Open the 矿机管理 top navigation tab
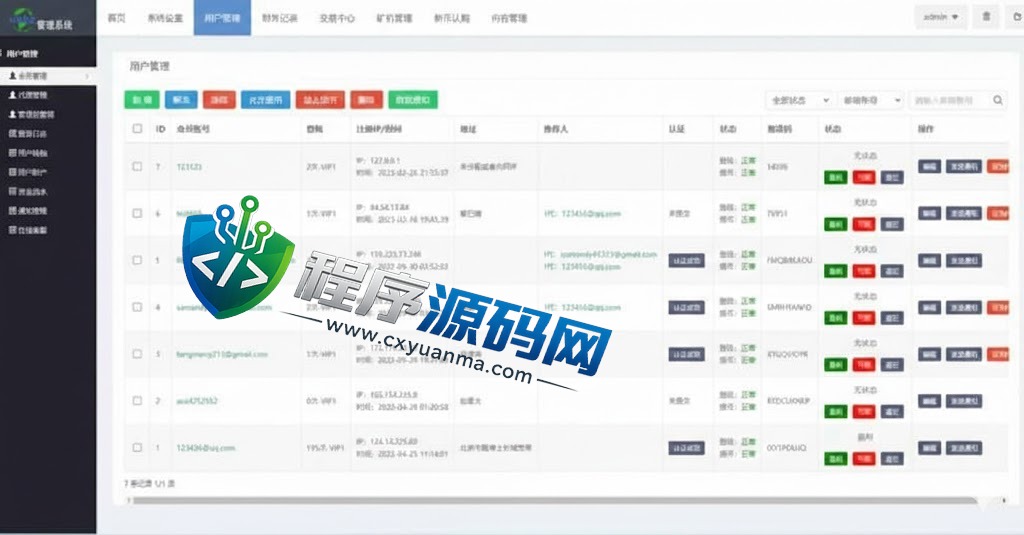 point(394,18)
